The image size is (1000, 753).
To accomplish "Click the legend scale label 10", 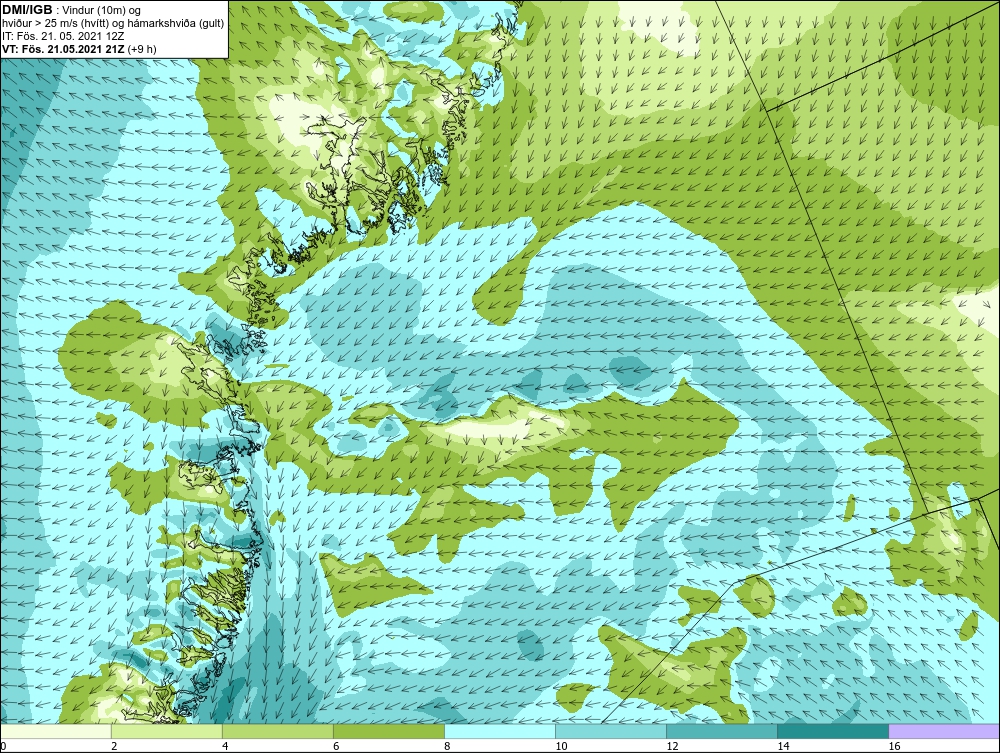I will pos(561,746).
